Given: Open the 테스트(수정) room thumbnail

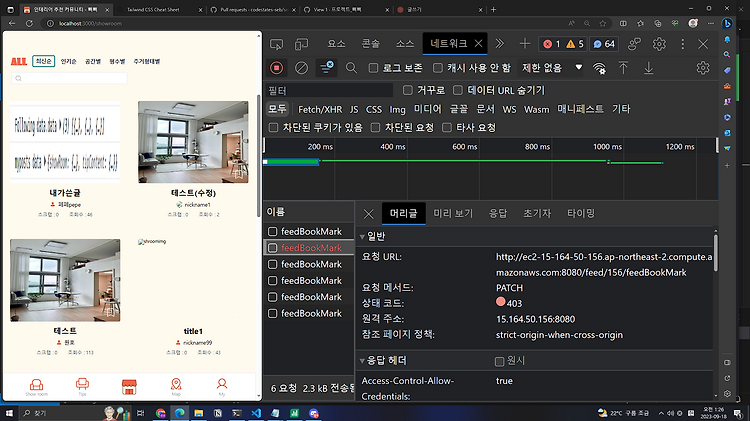Looking at the screenshot, I should pyautogui.click(x=193, y=142).
